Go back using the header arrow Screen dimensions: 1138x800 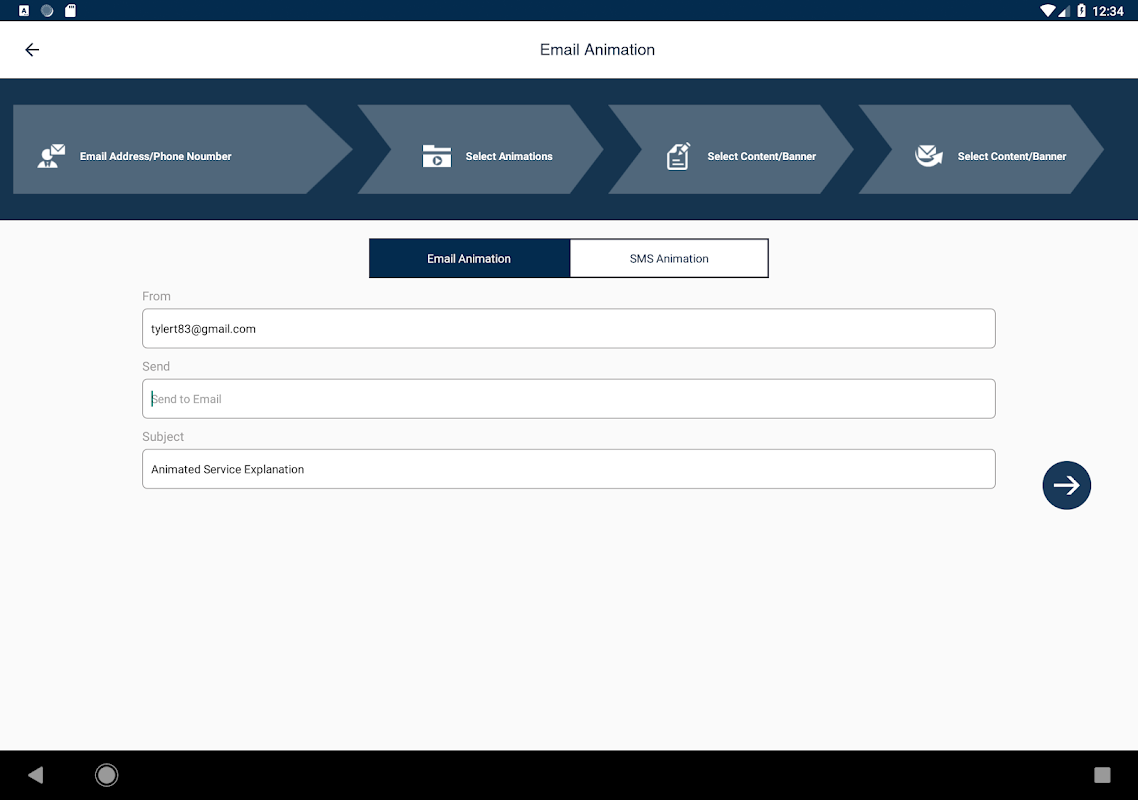(x=32, y=49)
